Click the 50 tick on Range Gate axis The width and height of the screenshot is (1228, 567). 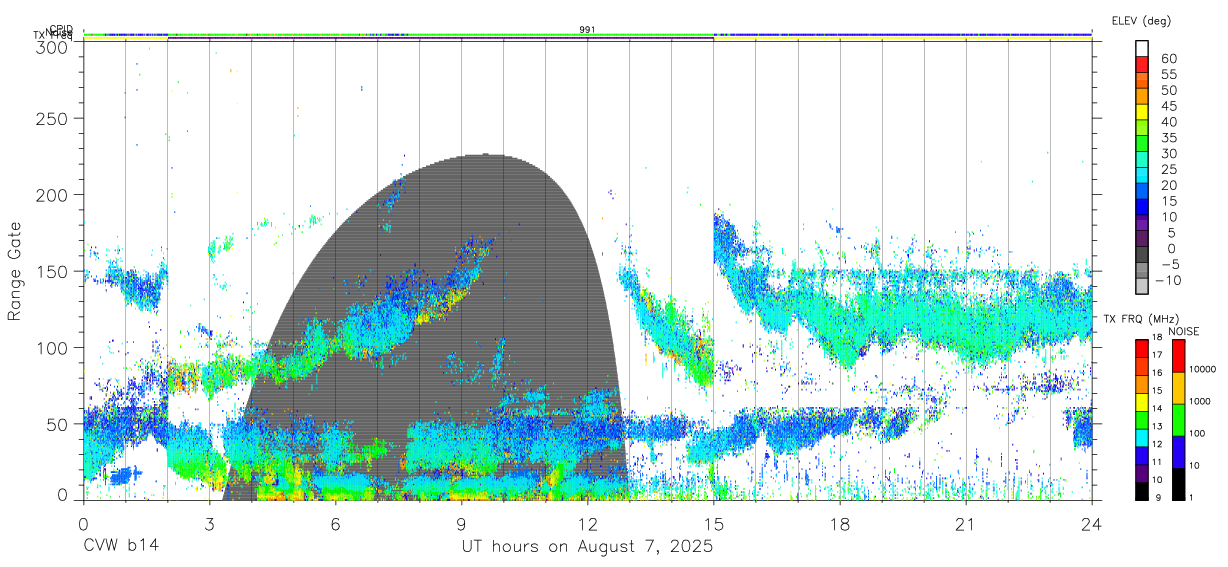[x=57, y=424]
